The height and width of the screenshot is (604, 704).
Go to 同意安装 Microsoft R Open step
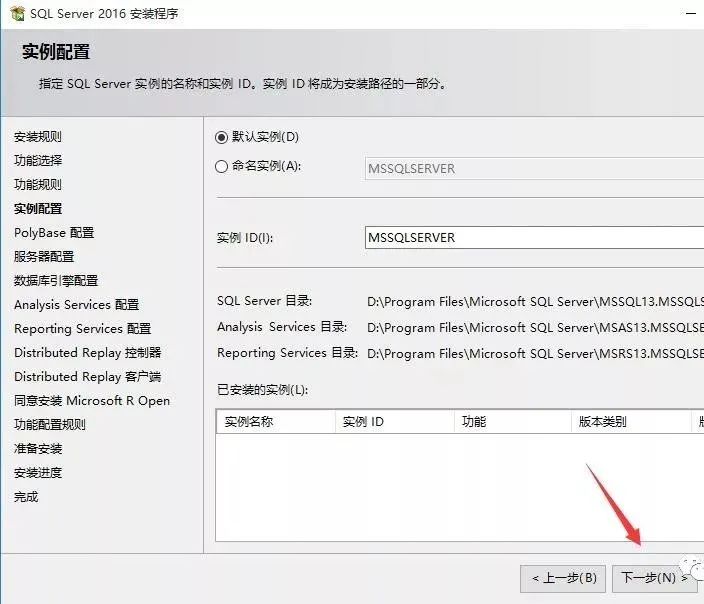pos(92,401)
